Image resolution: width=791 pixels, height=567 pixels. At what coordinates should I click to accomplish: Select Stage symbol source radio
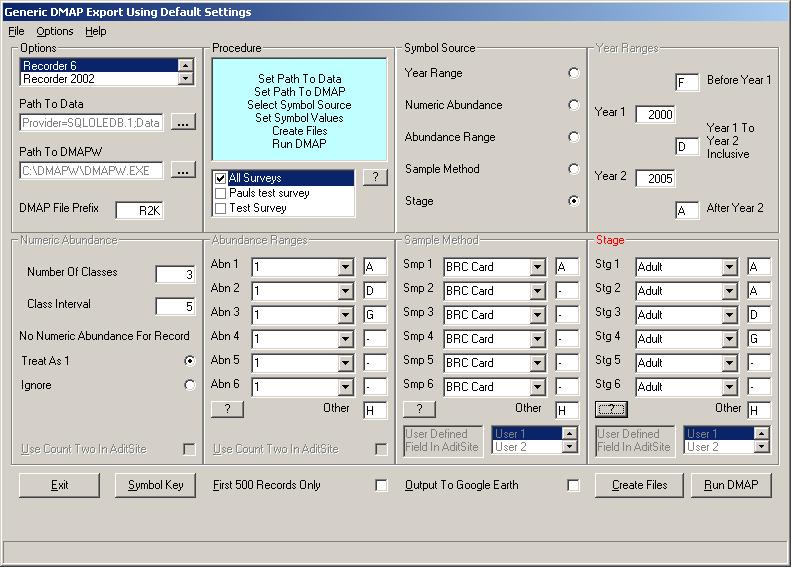click(574, 201)
